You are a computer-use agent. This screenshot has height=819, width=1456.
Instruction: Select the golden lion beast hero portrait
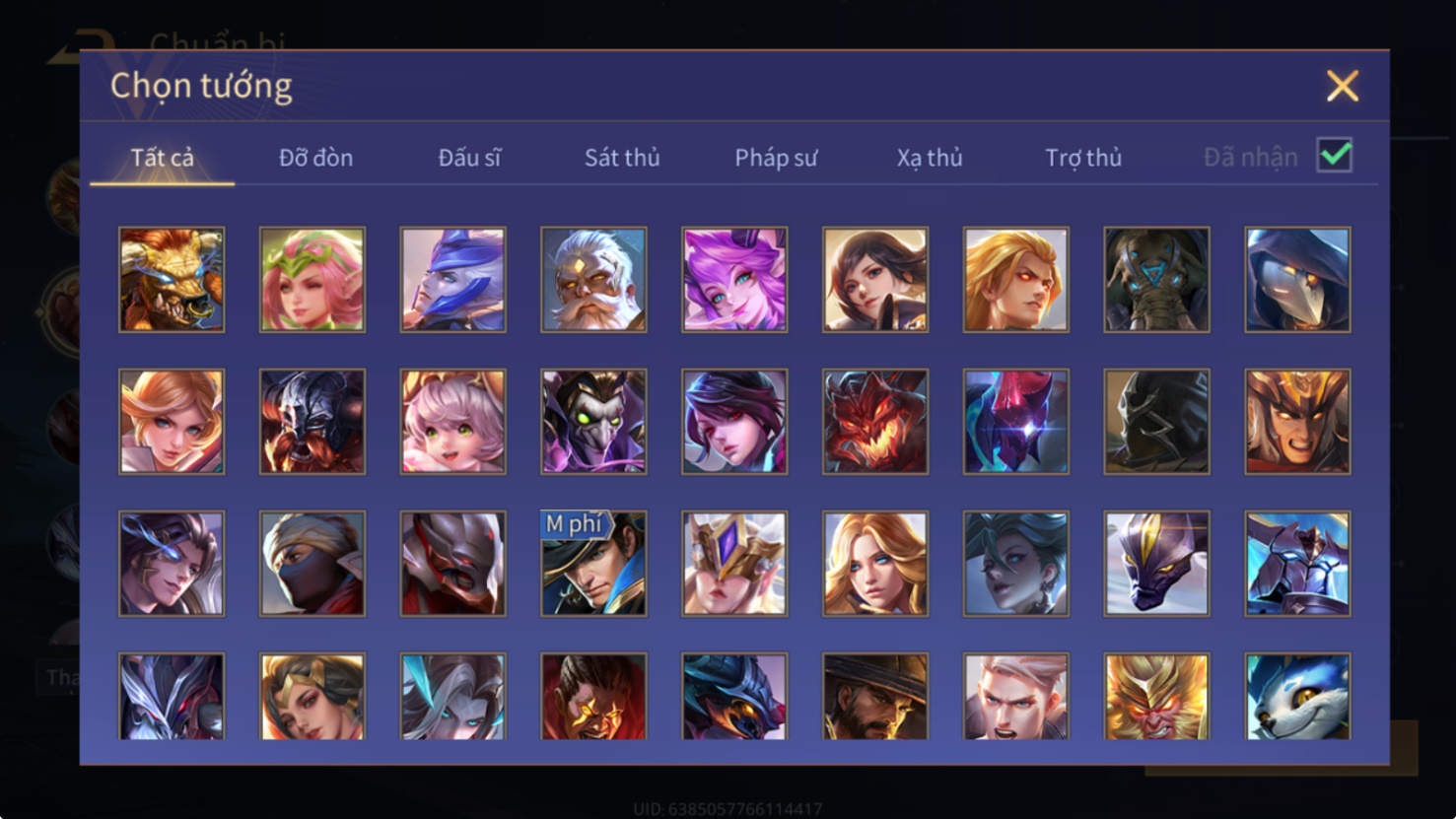click(172, 280)
